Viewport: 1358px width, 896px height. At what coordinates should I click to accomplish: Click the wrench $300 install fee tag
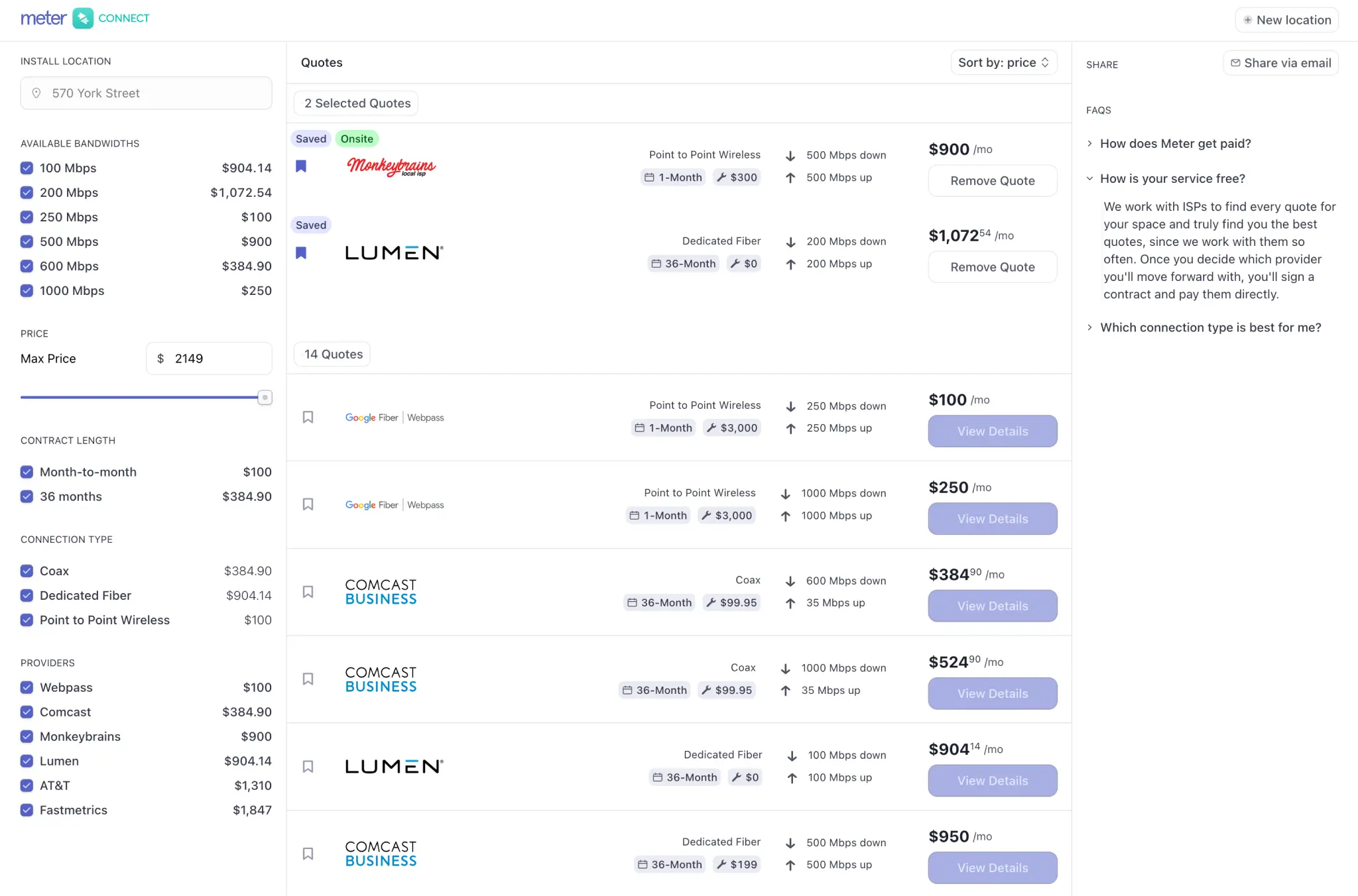coord(737,177)
